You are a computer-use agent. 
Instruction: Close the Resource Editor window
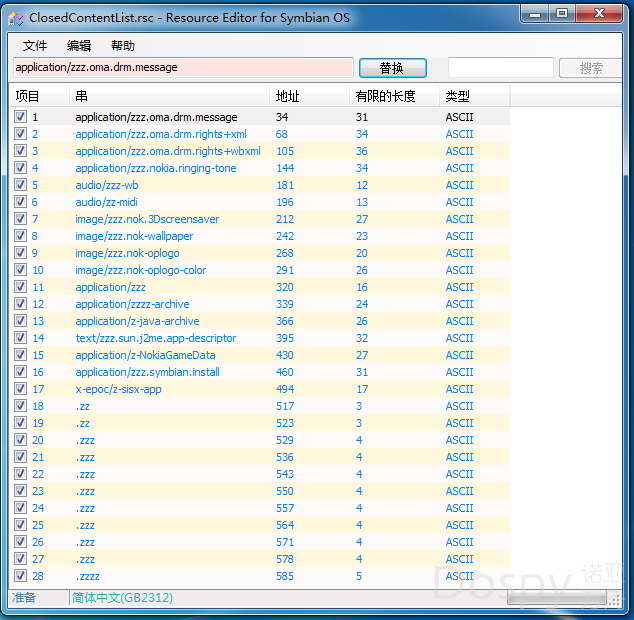pos(599,15)
